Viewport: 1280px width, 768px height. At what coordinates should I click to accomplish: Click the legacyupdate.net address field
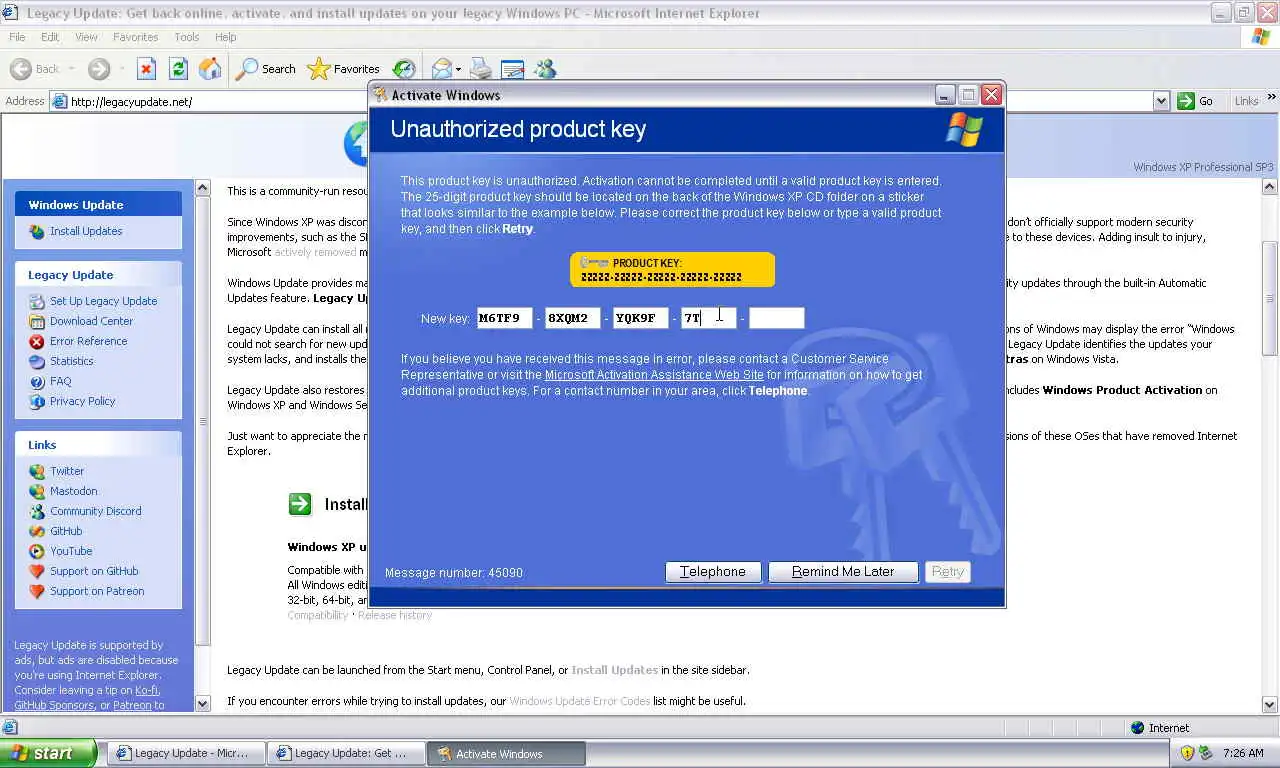point(610,101)
